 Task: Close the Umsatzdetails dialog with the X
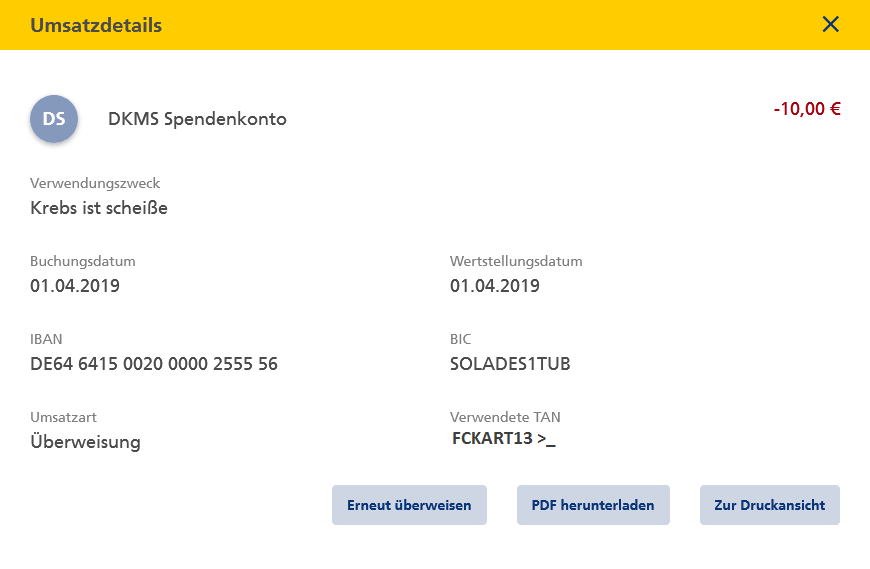coord(830,24)
